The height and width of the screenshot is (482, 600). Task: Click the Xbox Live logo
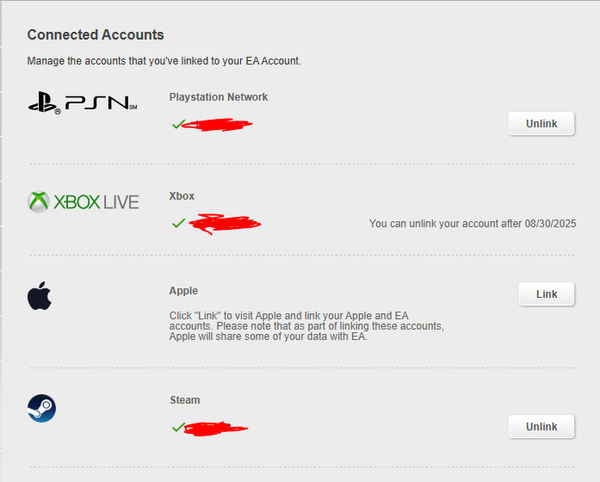coord(83,202)
